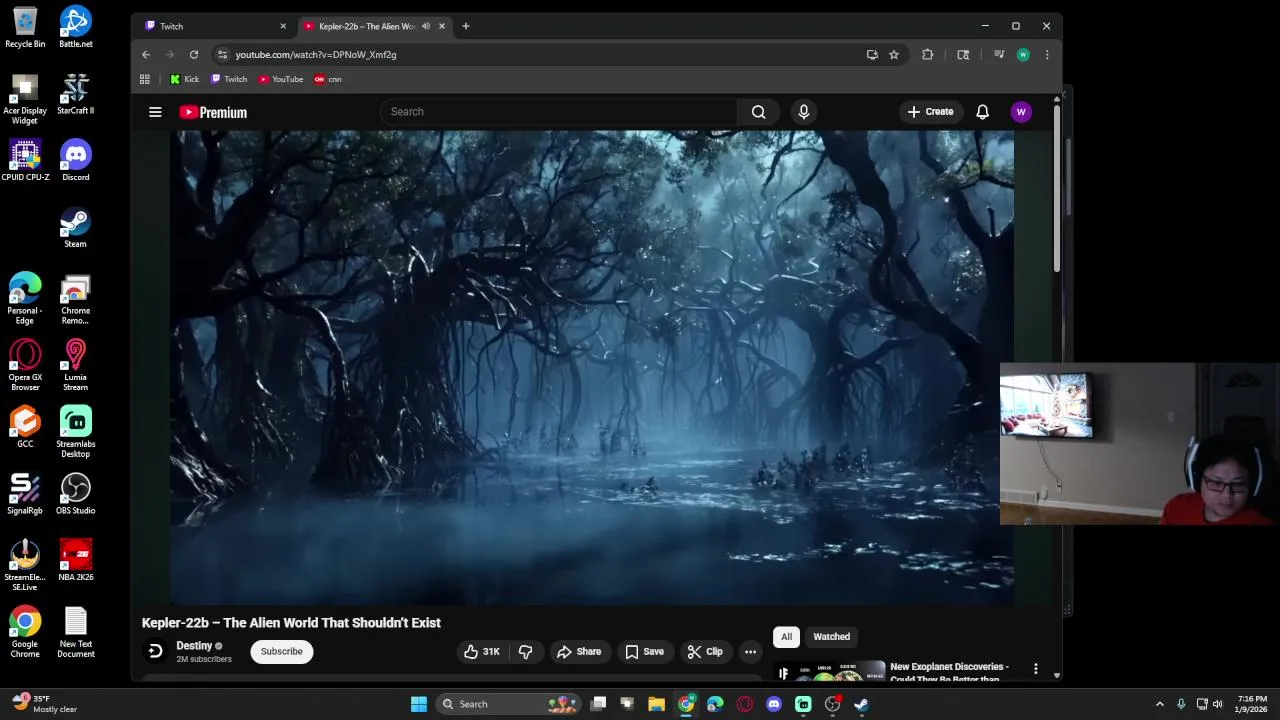
Task: Open the YouTube hamburger guide menu
Action: pyautogui.click(x=155, y=112)
